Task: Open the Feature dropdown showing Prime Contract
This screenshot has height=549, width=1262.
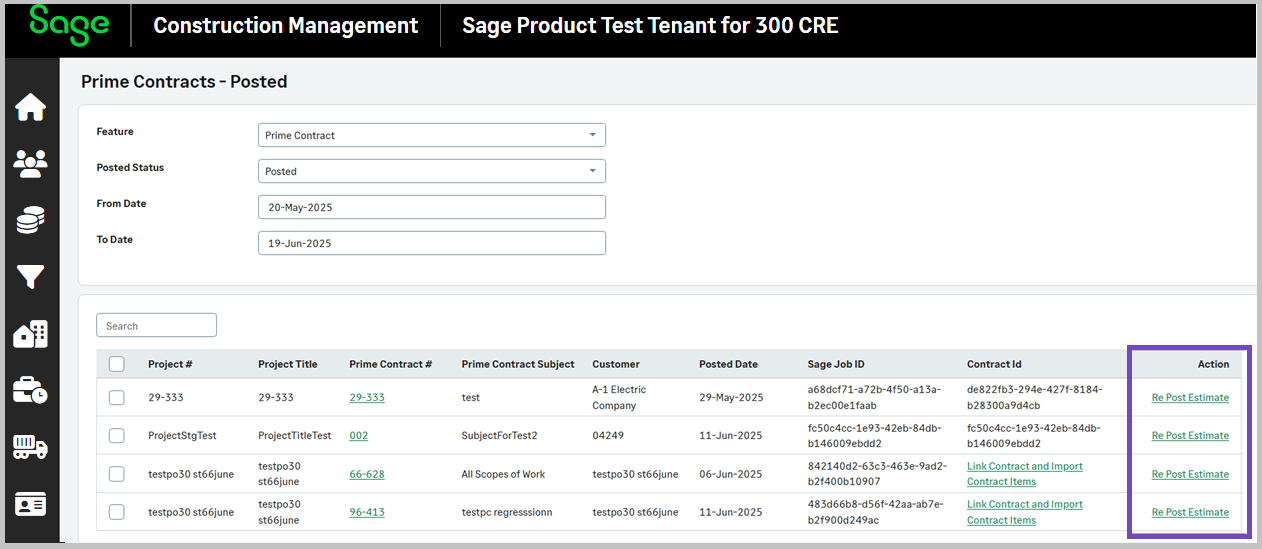Action: 432,135
